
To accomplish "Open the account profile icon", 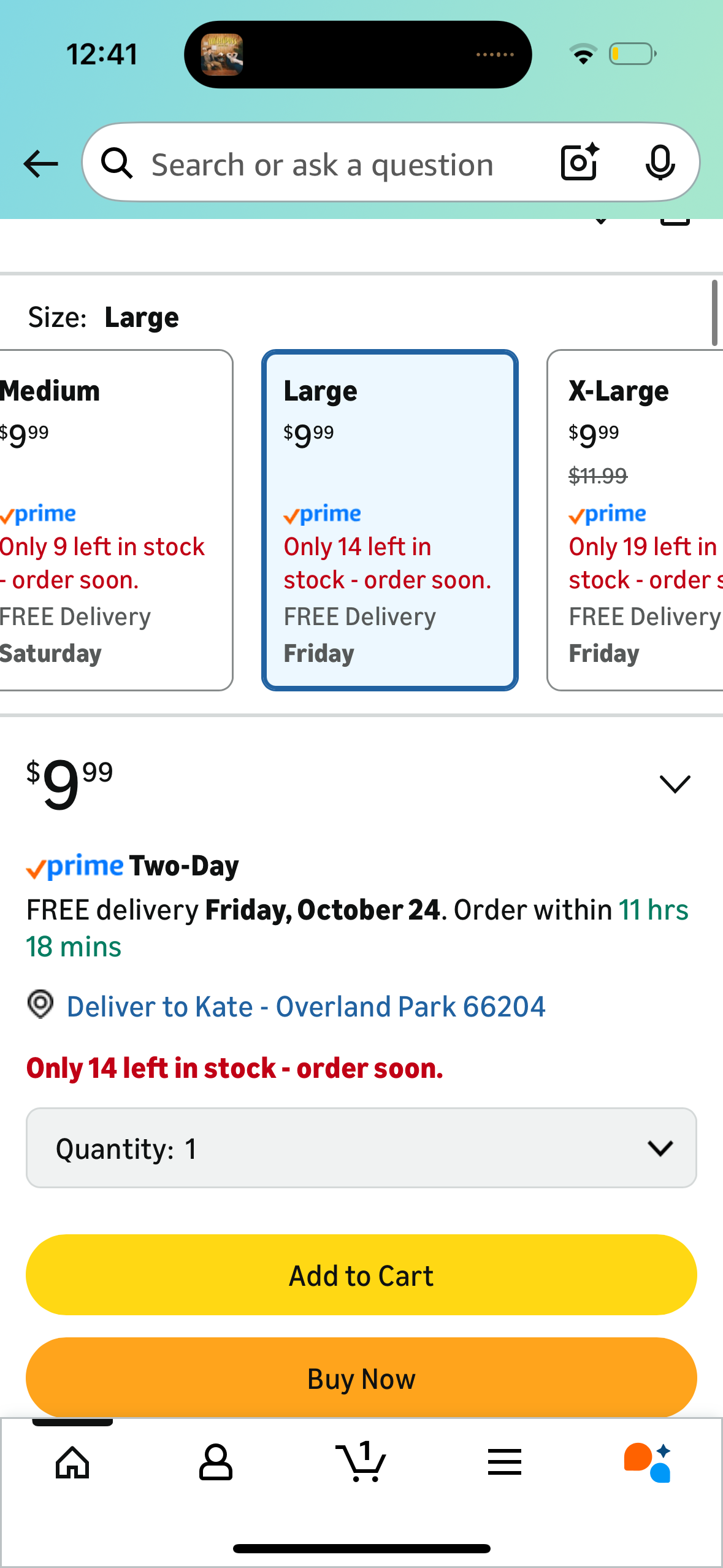I will (216, 1462).
